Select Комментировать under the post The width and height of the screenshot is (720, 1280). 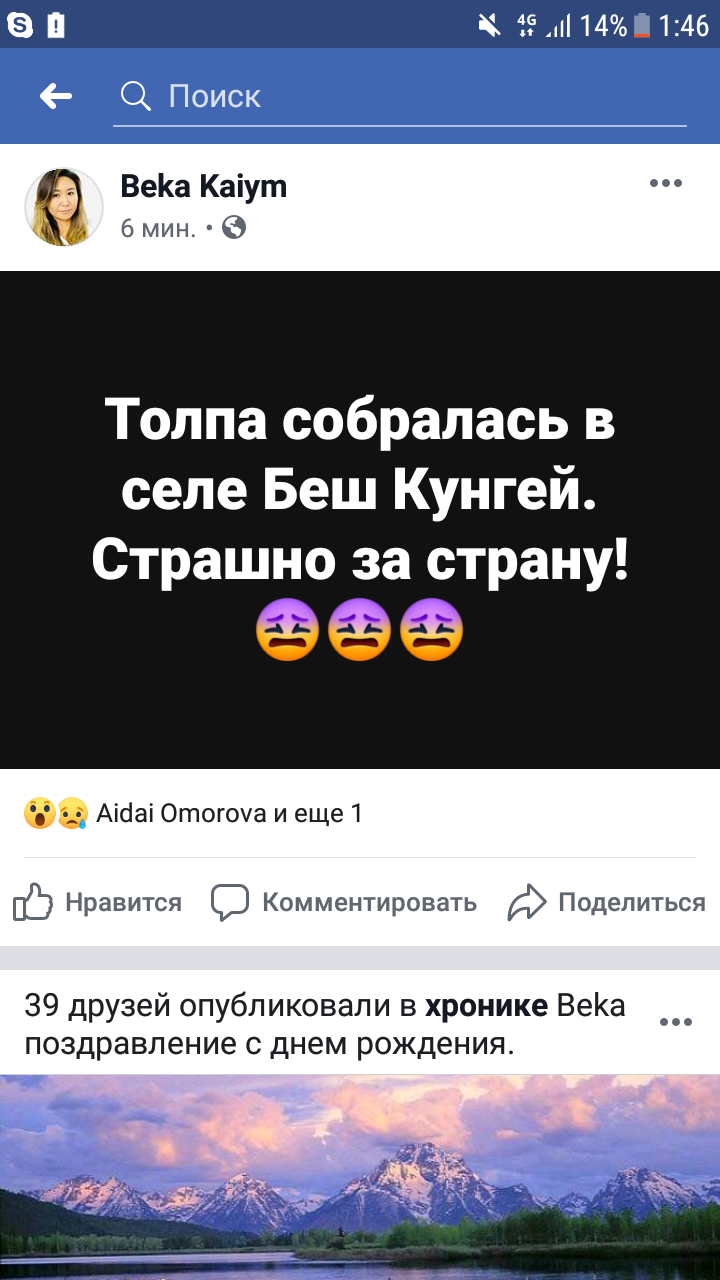(369, 903)
